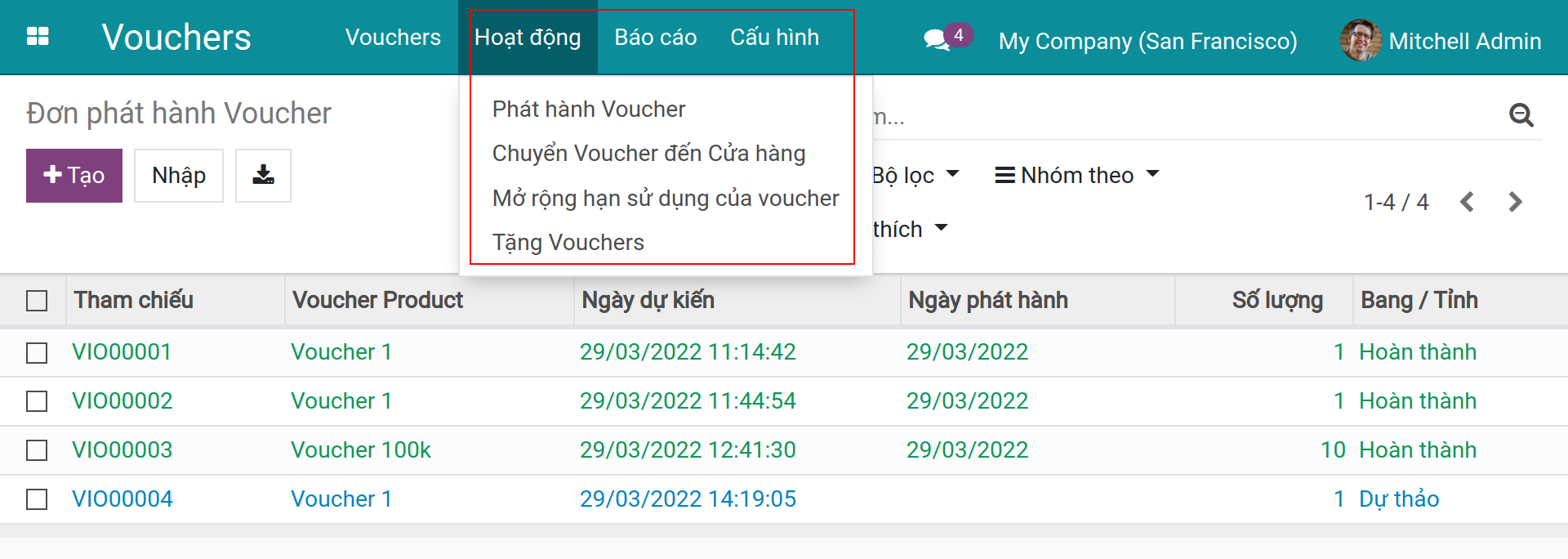Screen dimensions: 1568x559
Task: Click date 29/03/2022 12:41:30 cell
Action: [688, 450]
